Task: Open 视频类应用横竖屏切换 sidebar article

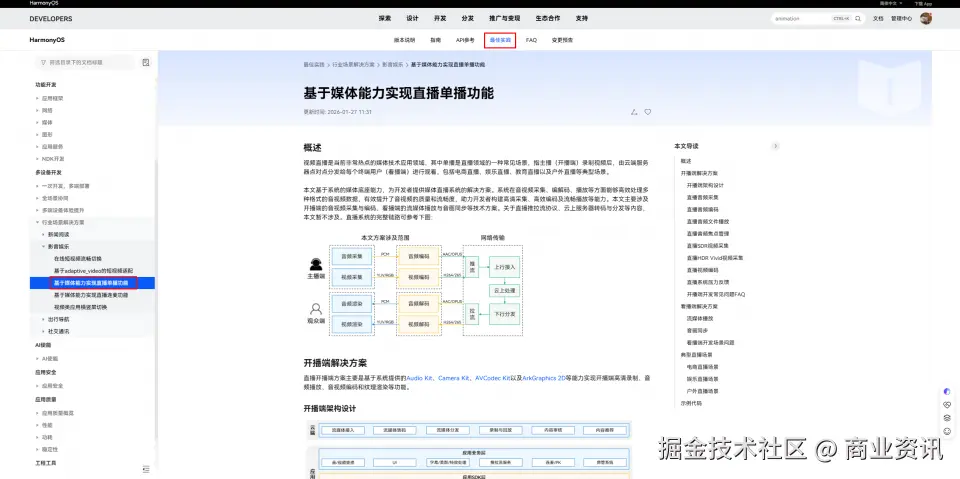Action: [80, 307]
